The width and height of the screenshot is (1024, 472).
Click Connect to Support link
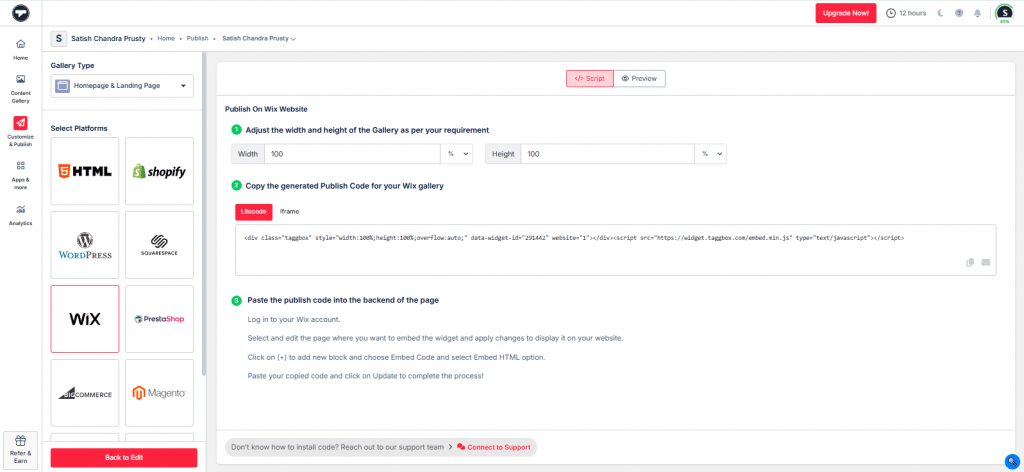494,447
